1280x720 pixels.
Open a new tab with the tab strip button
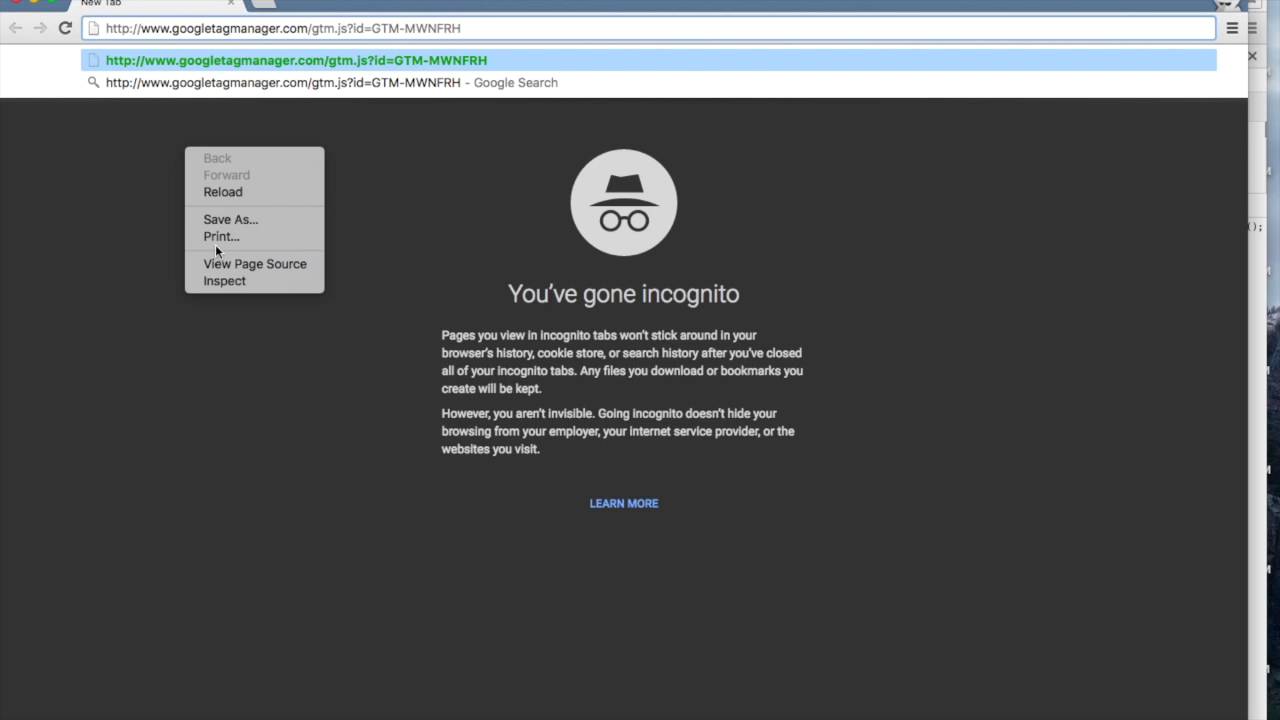coord(263,3)
